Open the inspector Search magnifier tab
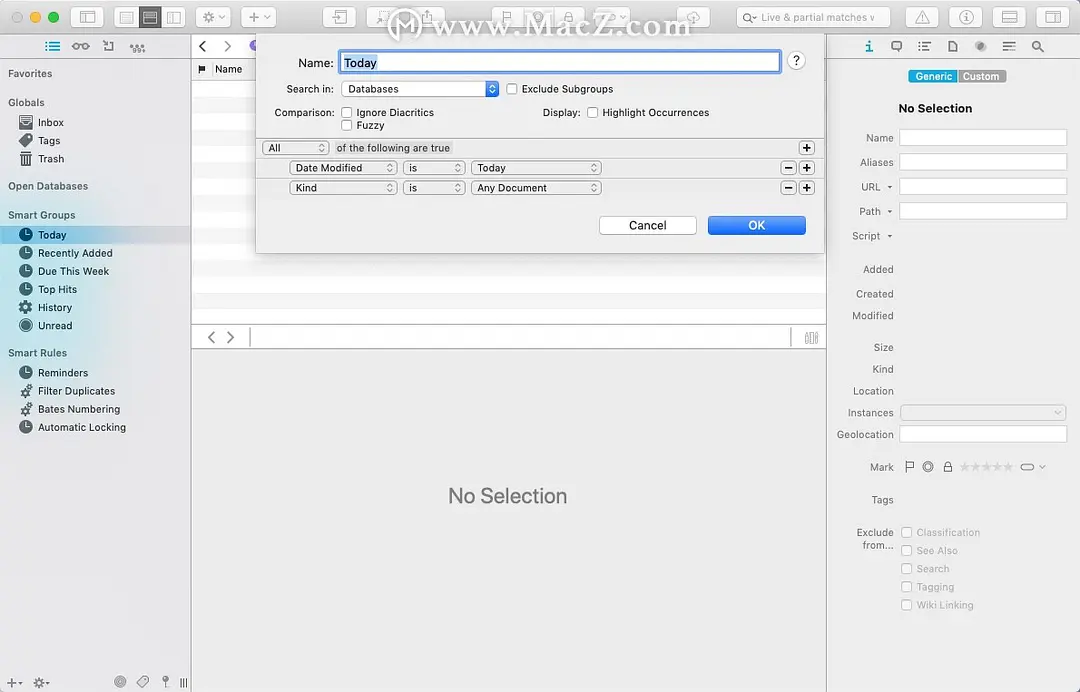1080x692 pixels. 1037,46
